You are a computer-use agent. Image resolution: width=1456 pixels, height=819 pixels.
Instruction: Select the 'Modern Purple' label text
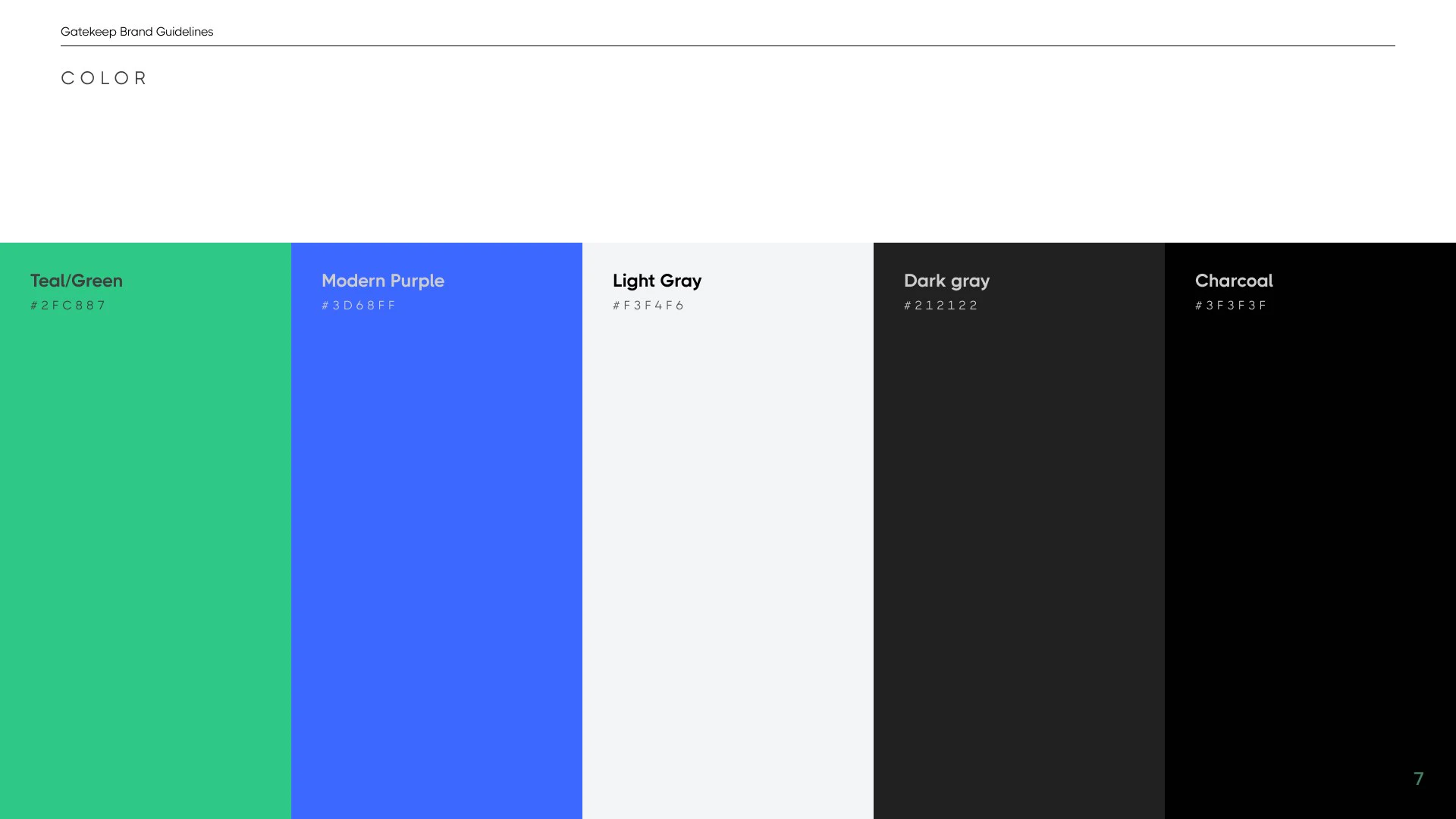click(383, 281)
